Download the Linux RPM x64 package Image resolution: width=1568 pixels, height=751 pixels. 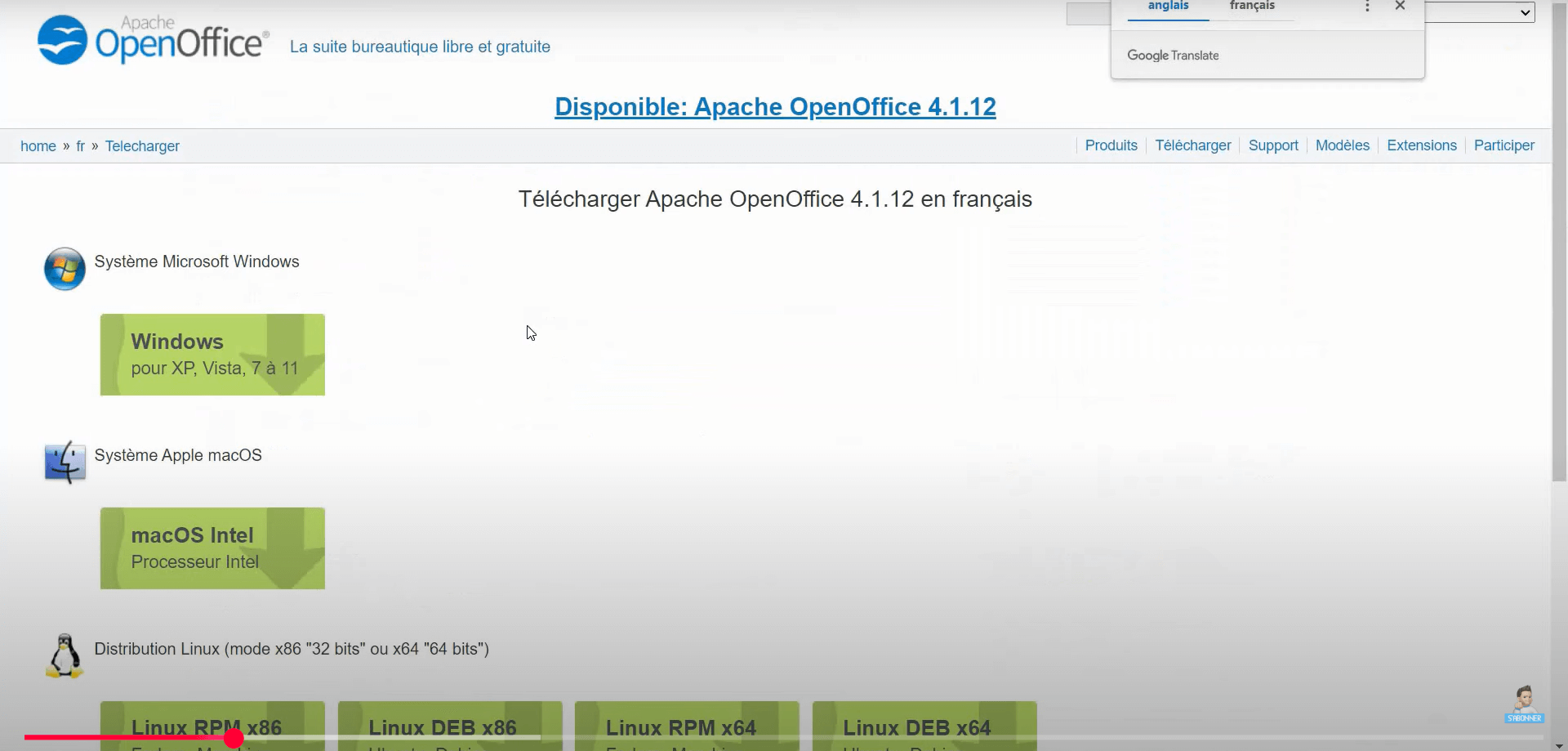point(686,726)
